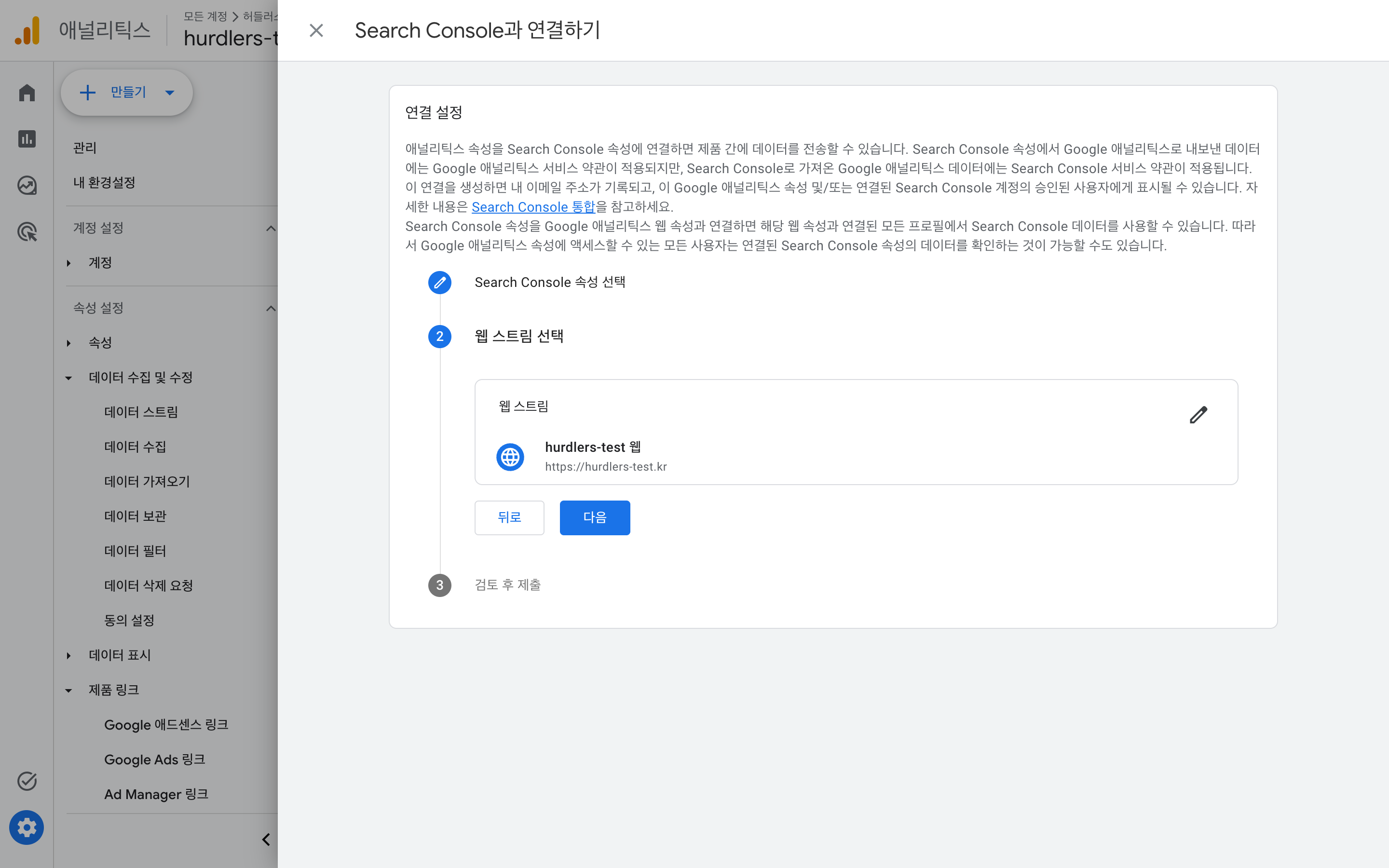Open the Explore icon in left rail
The image size is (1389, 868).
point(27,186)
